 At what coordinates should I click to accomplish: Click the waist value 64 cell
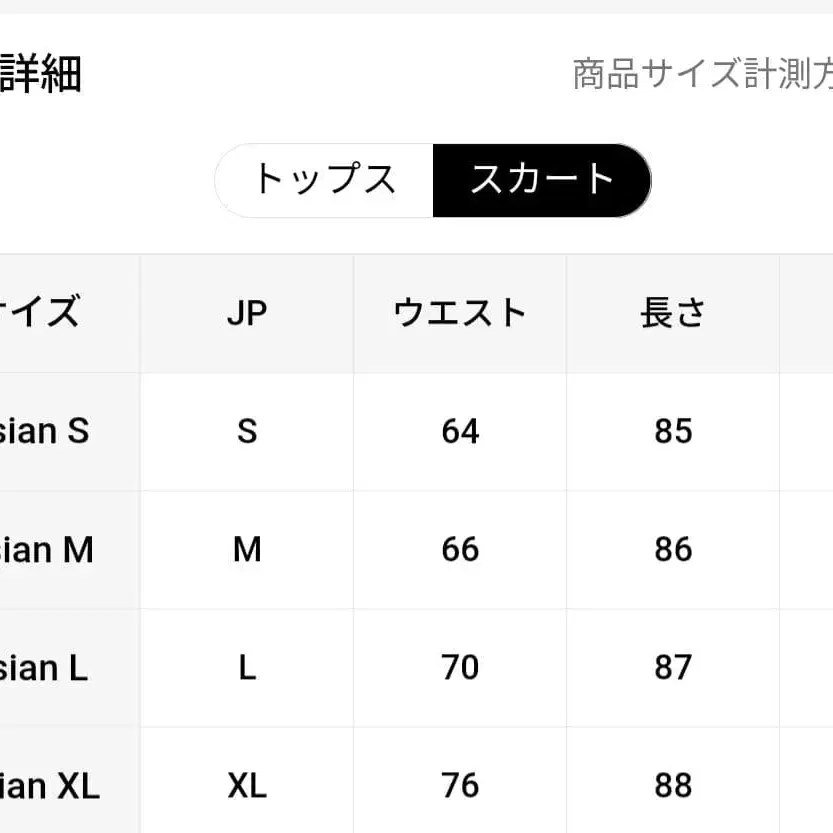[458, 431]
